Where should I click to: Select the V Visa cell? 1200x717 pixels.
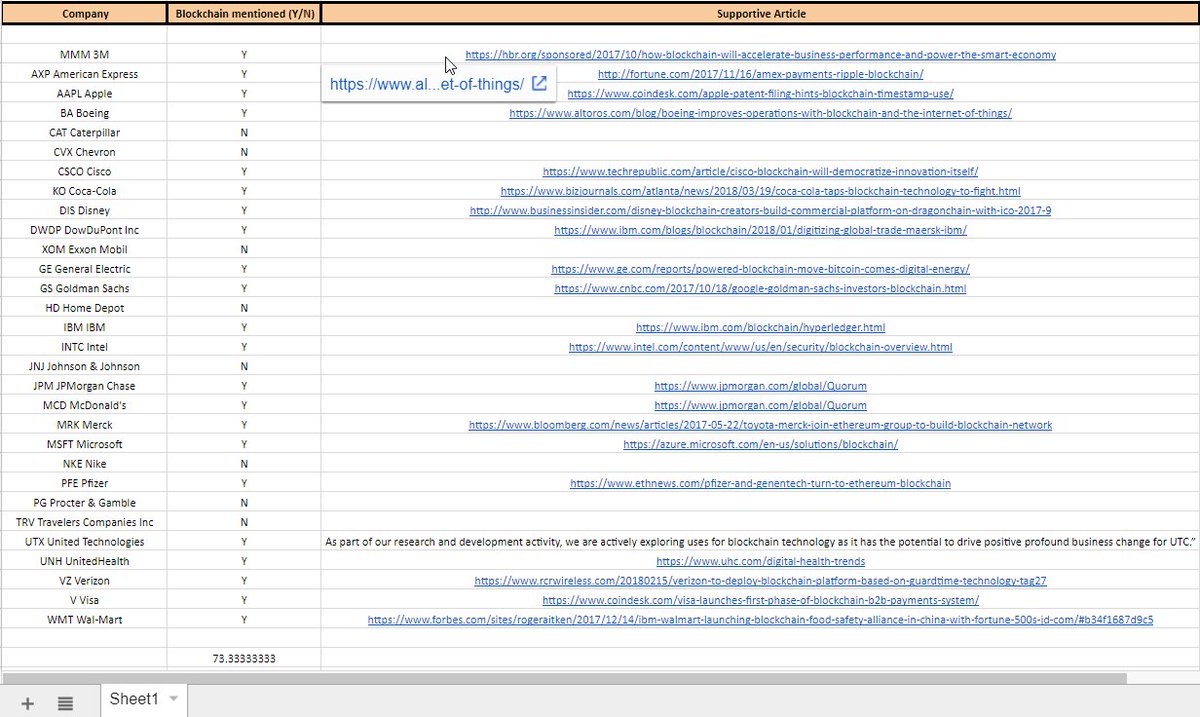[84, 601]
